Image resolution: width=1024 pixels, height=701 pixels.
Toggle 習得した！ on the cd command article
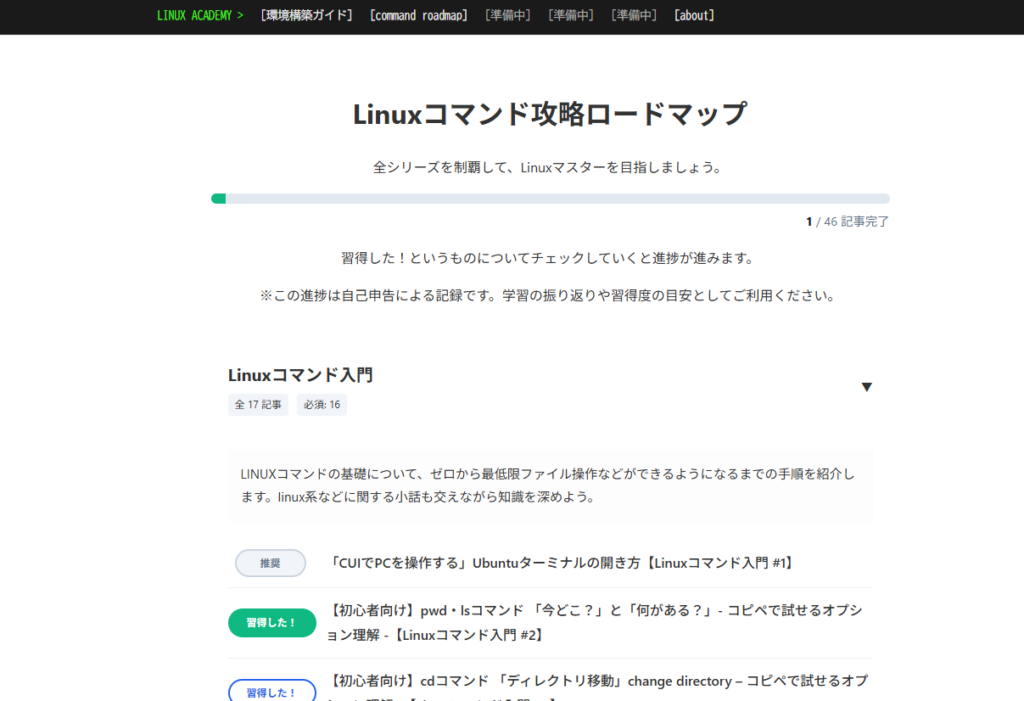271,690
